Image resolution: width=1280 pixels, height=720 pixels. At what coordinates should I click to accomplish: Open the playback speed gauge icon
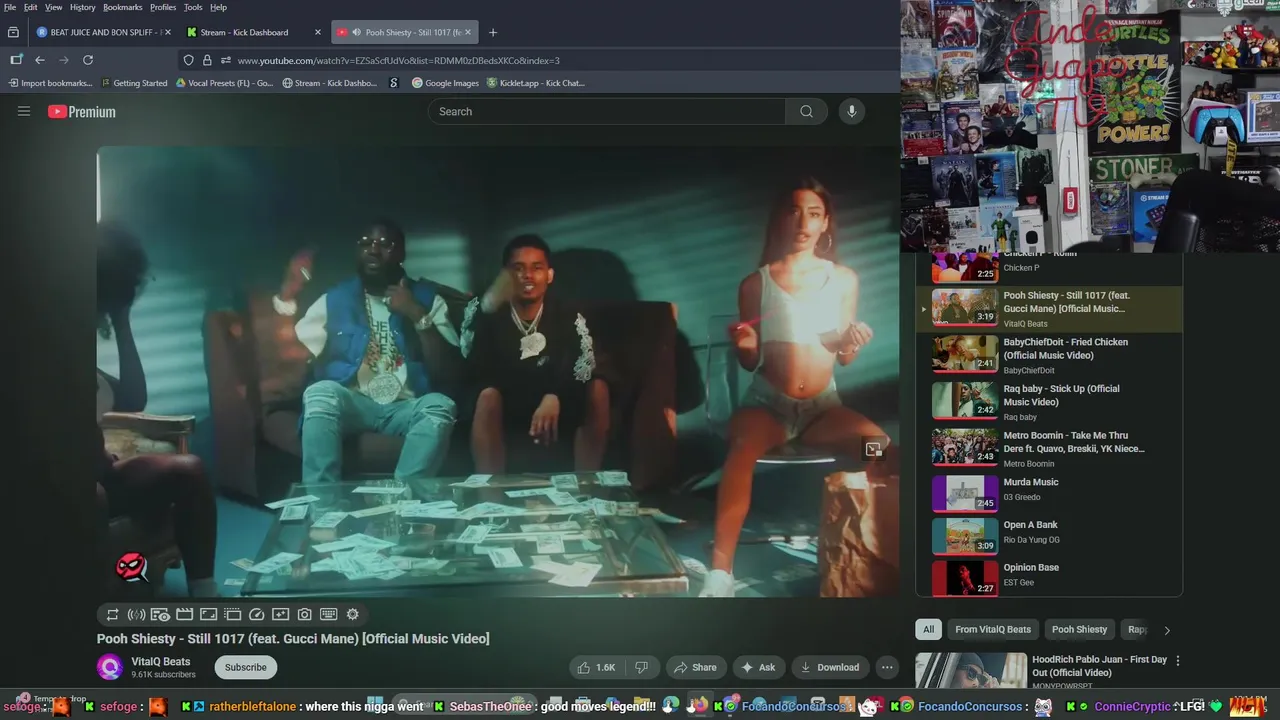pos(256,614)
